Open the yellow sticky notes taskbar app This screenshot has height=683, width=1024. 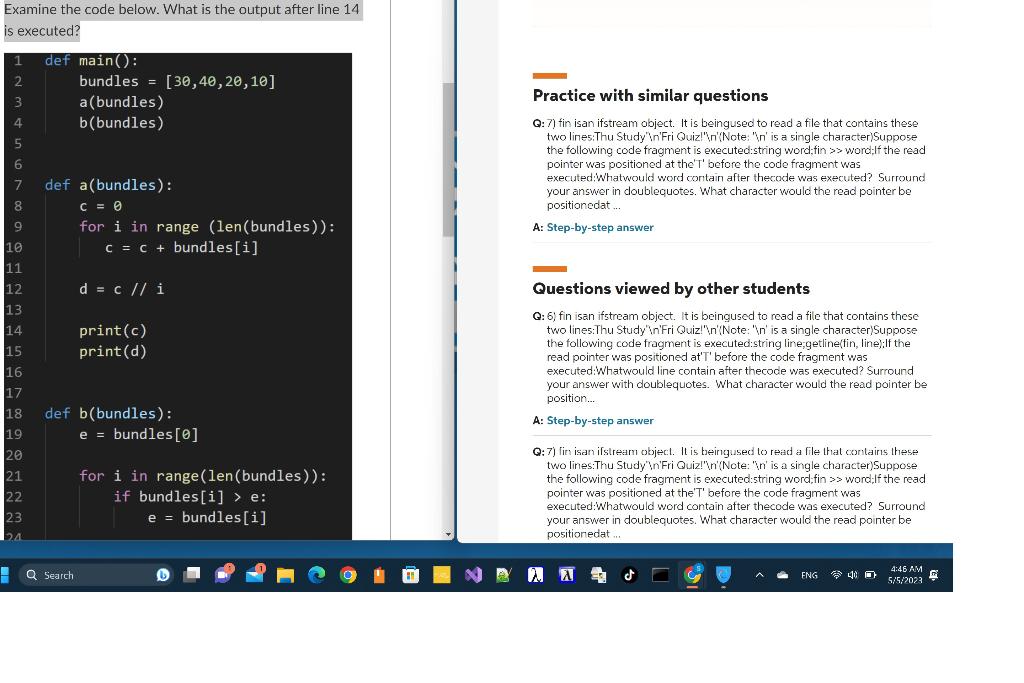click(441, 575)
